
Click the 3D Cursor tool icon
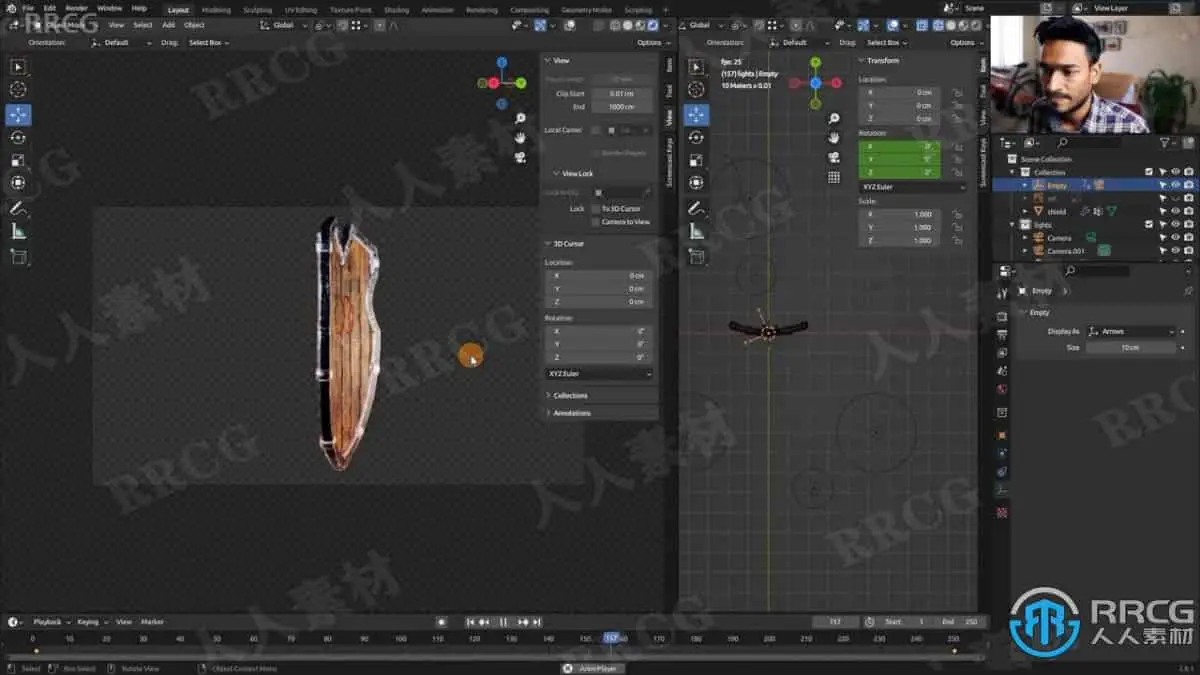tap(17, 90)
